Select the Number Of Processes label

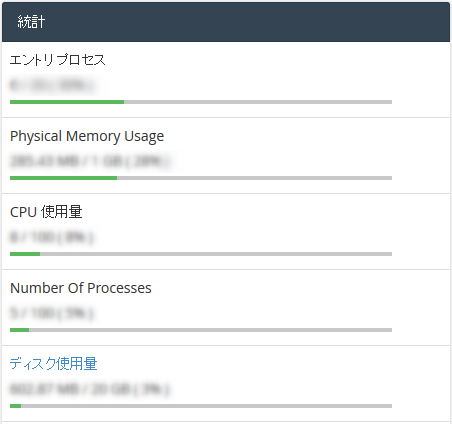[x=81, y=288]
